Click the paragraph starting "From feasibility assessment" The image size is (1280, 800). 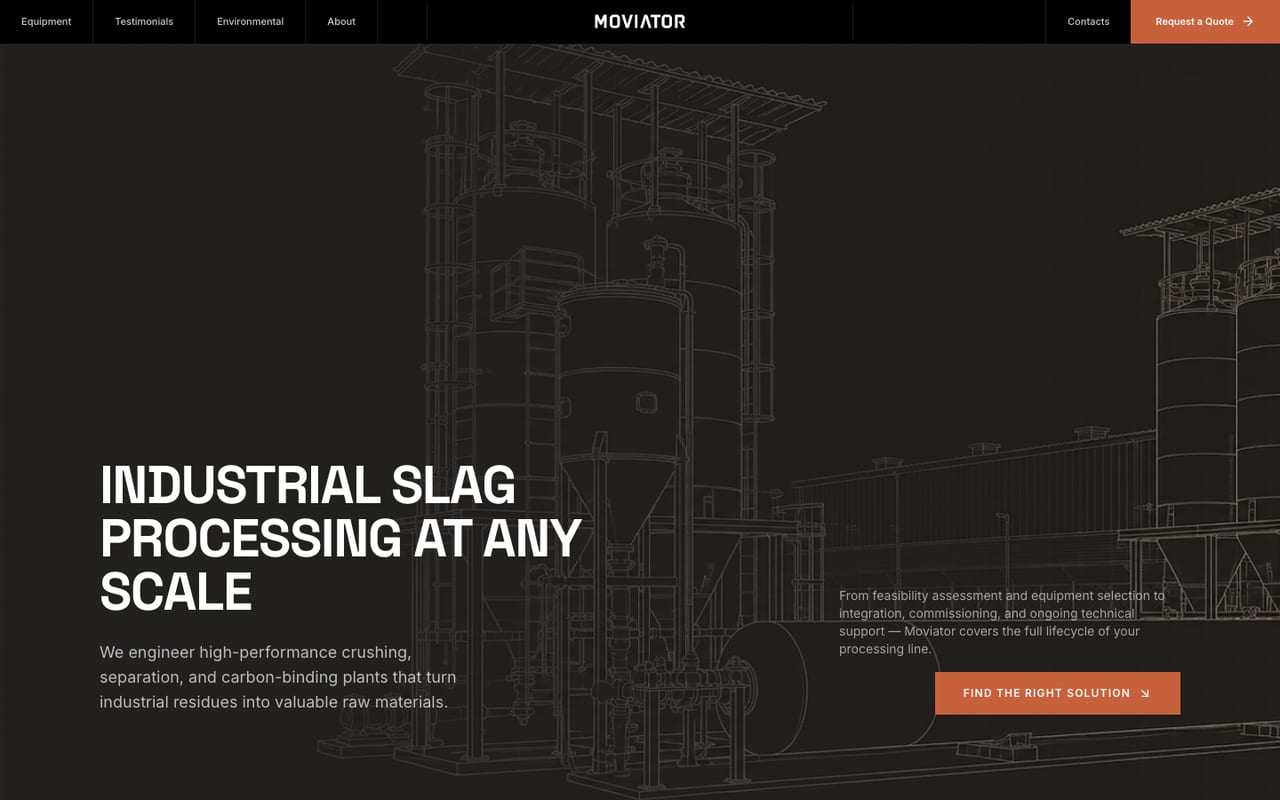1002,622
